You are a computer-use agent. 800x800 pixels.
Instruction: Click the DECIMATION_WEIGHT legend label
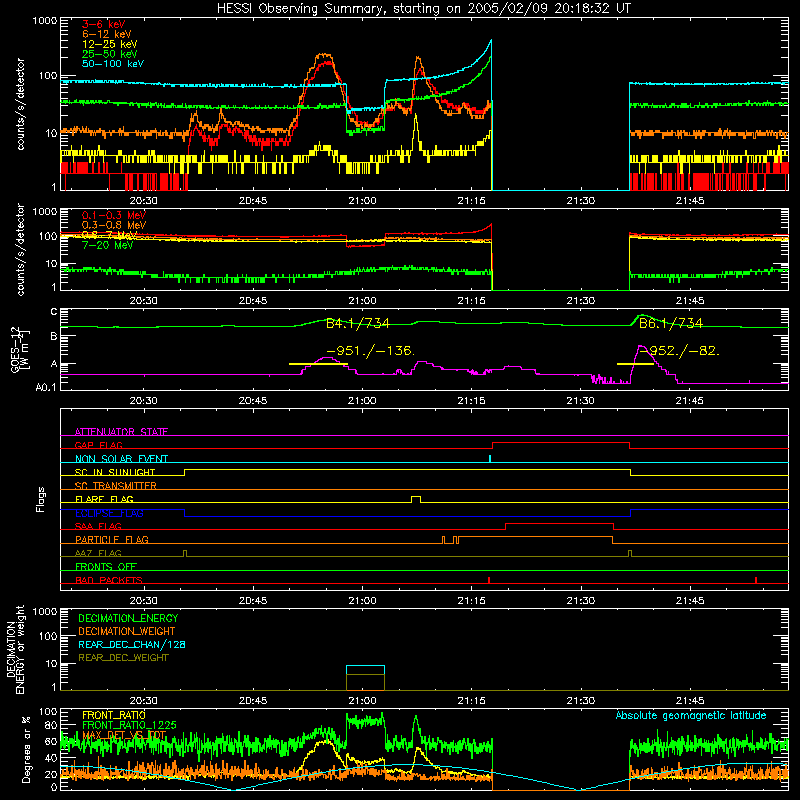click(127, 632)
